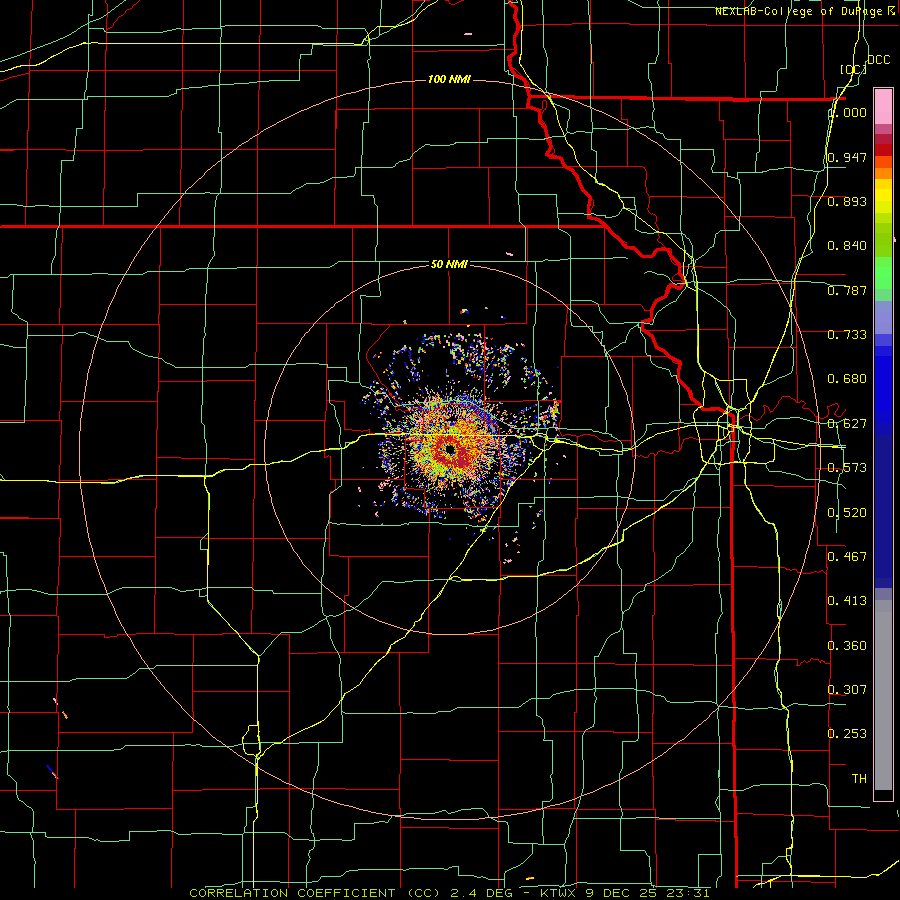Viewport: 900px width, 900px height.
Task: Click the 0.360 scale value
Action: 847,646
